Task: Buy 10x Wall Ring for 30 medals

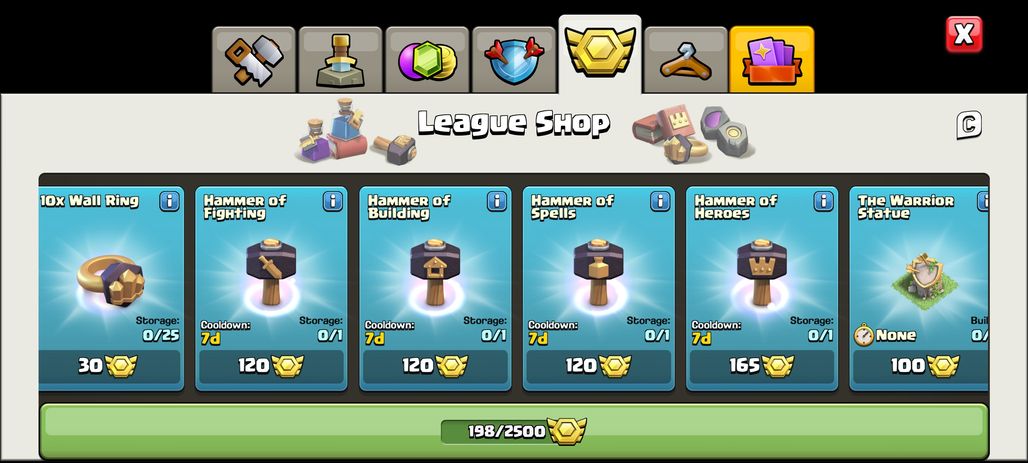Action: (x=109, y=366)
